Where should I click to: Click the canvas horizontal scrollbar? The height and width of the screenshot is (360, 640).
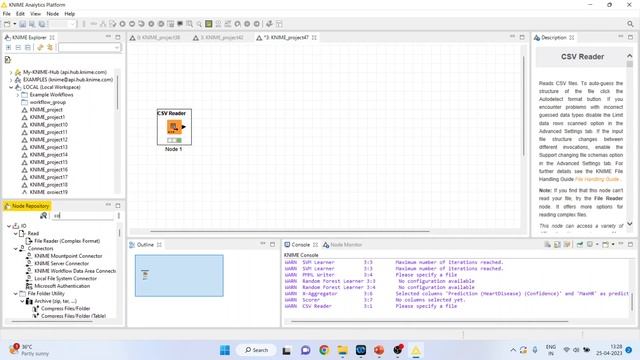point(290,231)
